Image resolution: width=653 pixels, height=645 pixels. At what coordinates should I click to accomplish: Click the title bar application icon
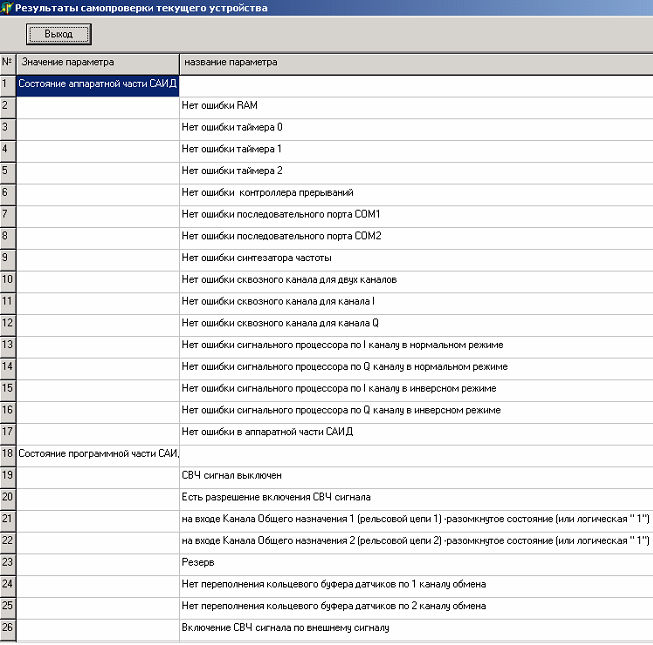(x=7, y=8)
